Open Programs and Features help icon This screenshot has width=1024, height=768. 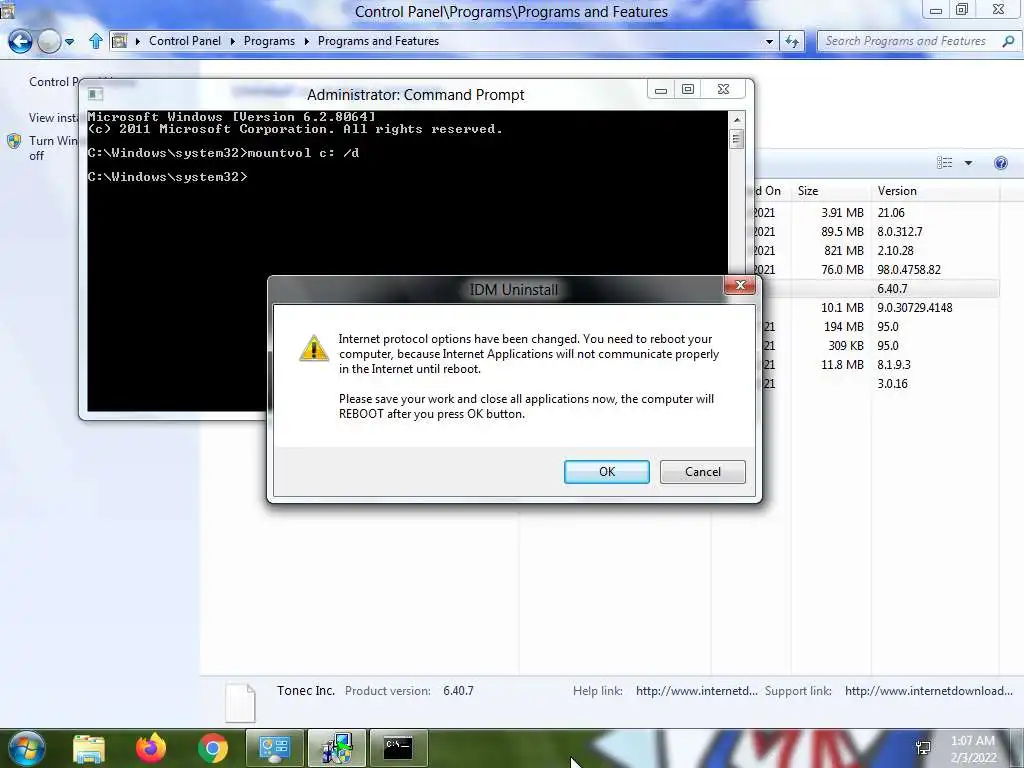pyautogui.click(x=1000, y=163)
